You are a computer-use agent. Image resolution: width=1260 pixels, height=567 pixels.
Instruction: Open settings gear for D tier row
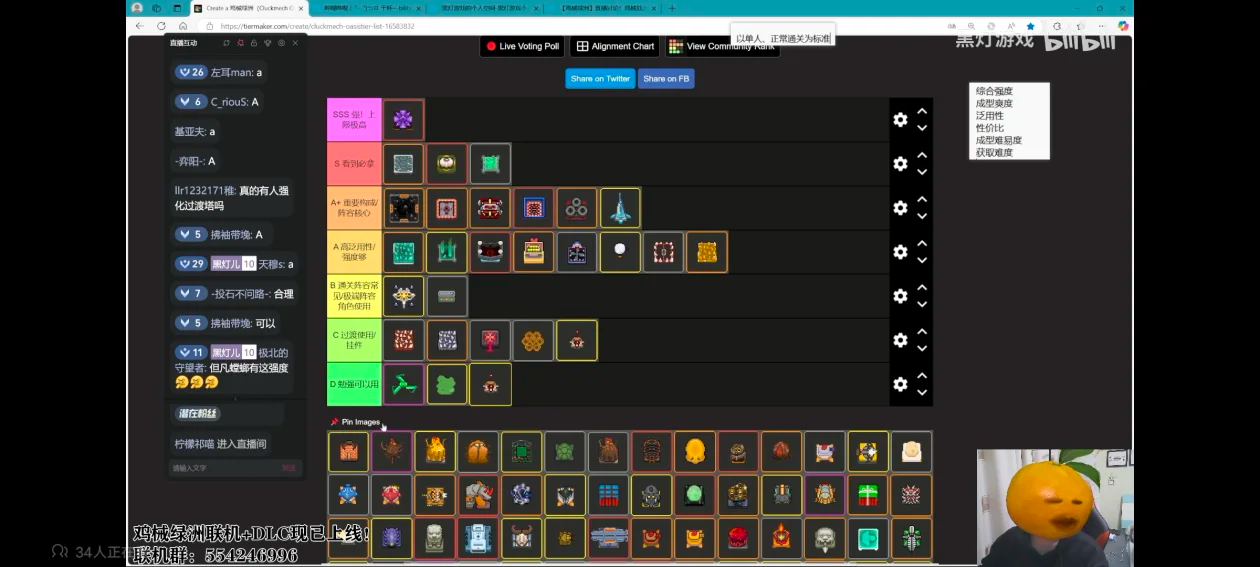(x=900, y=384)
